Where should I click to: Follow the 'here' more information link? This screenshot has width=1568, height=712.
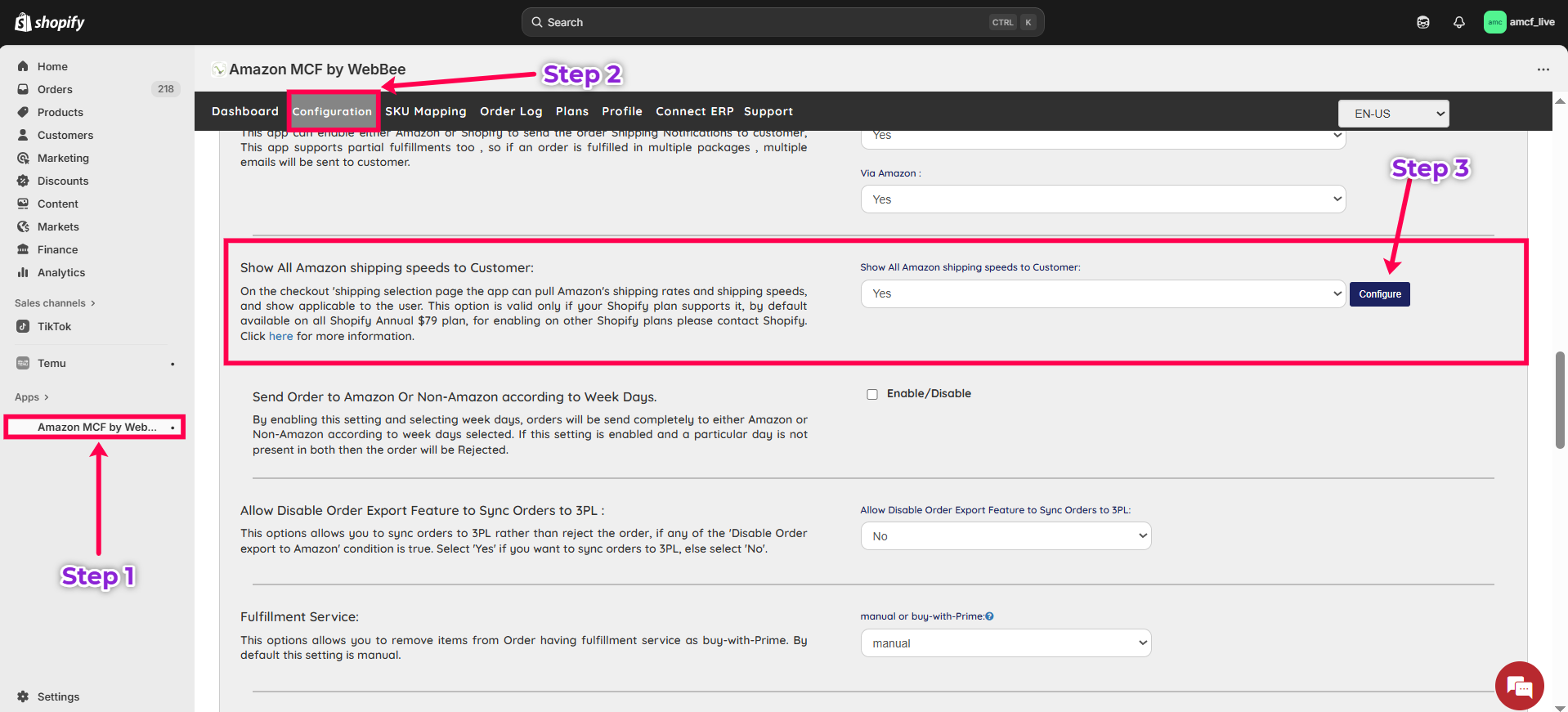[280, 336]
